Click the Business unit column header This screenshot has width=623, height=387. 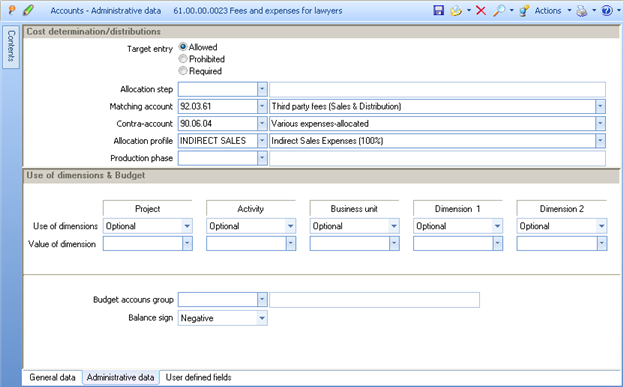click(354, 209)
